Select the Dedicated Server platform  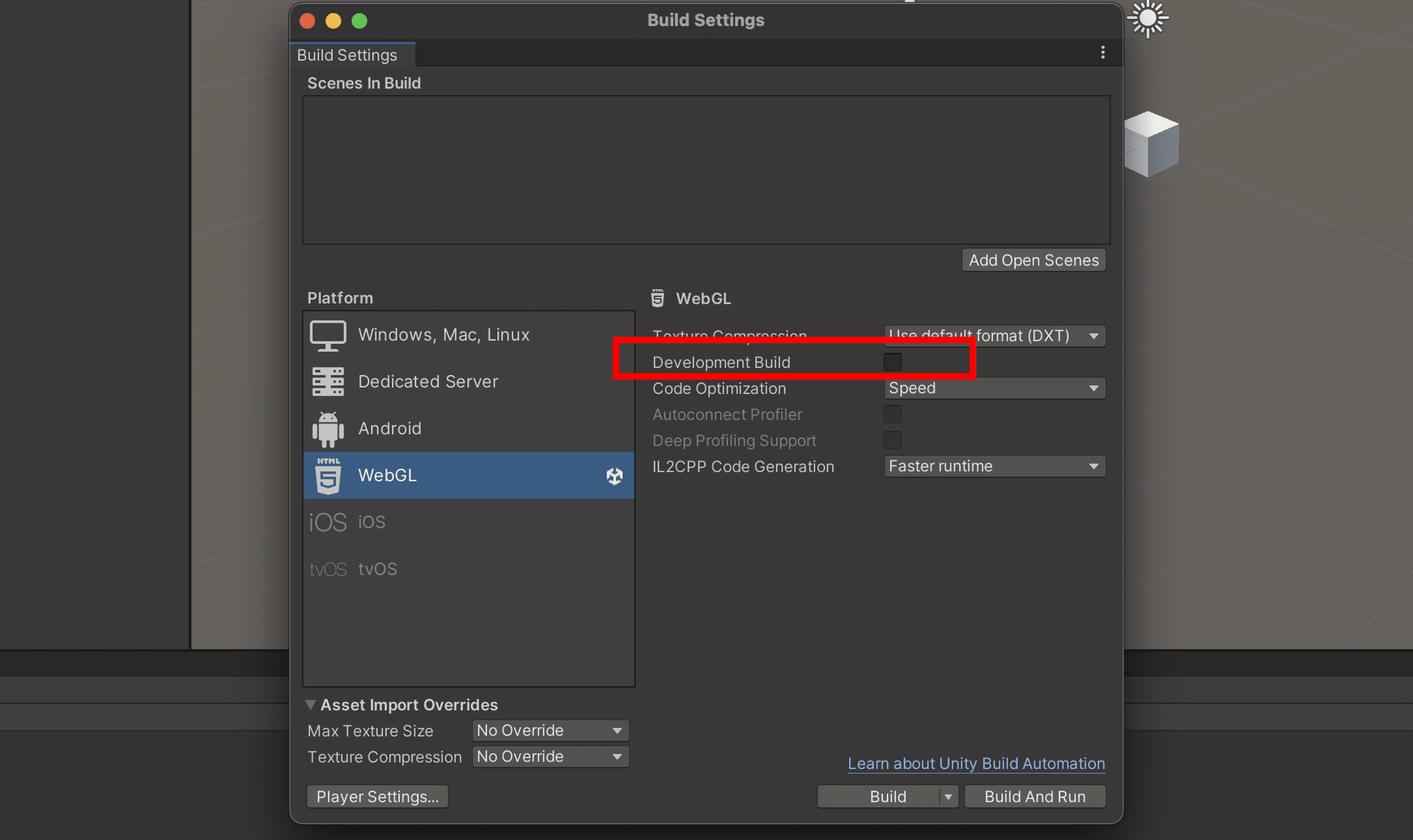(469, 382)
